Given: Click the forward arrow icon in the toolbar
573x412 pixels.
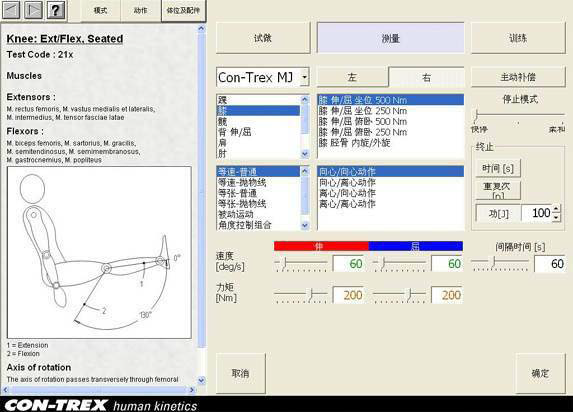Looking at the screenshot, I should click(33, 10).
